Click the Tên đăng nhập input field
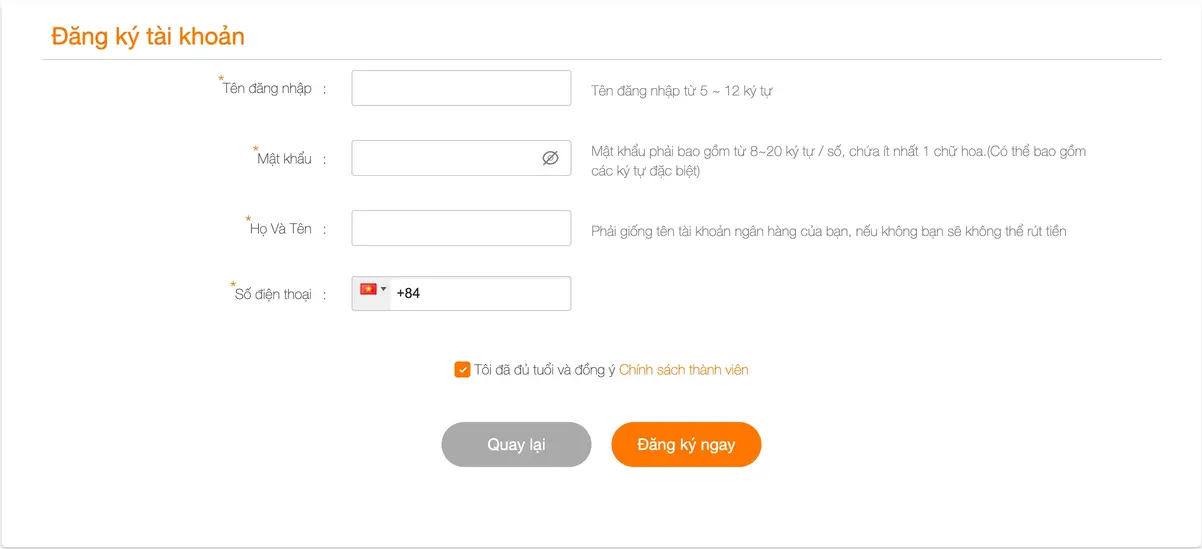 pos(461,88)
